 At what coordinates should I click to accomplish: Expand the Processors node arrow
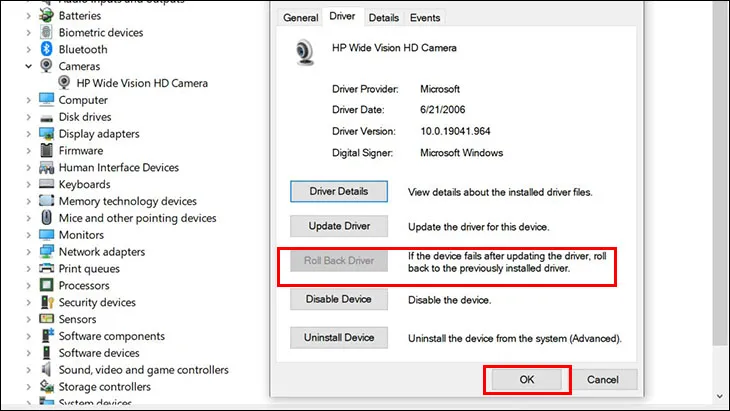tap(29, 286)
